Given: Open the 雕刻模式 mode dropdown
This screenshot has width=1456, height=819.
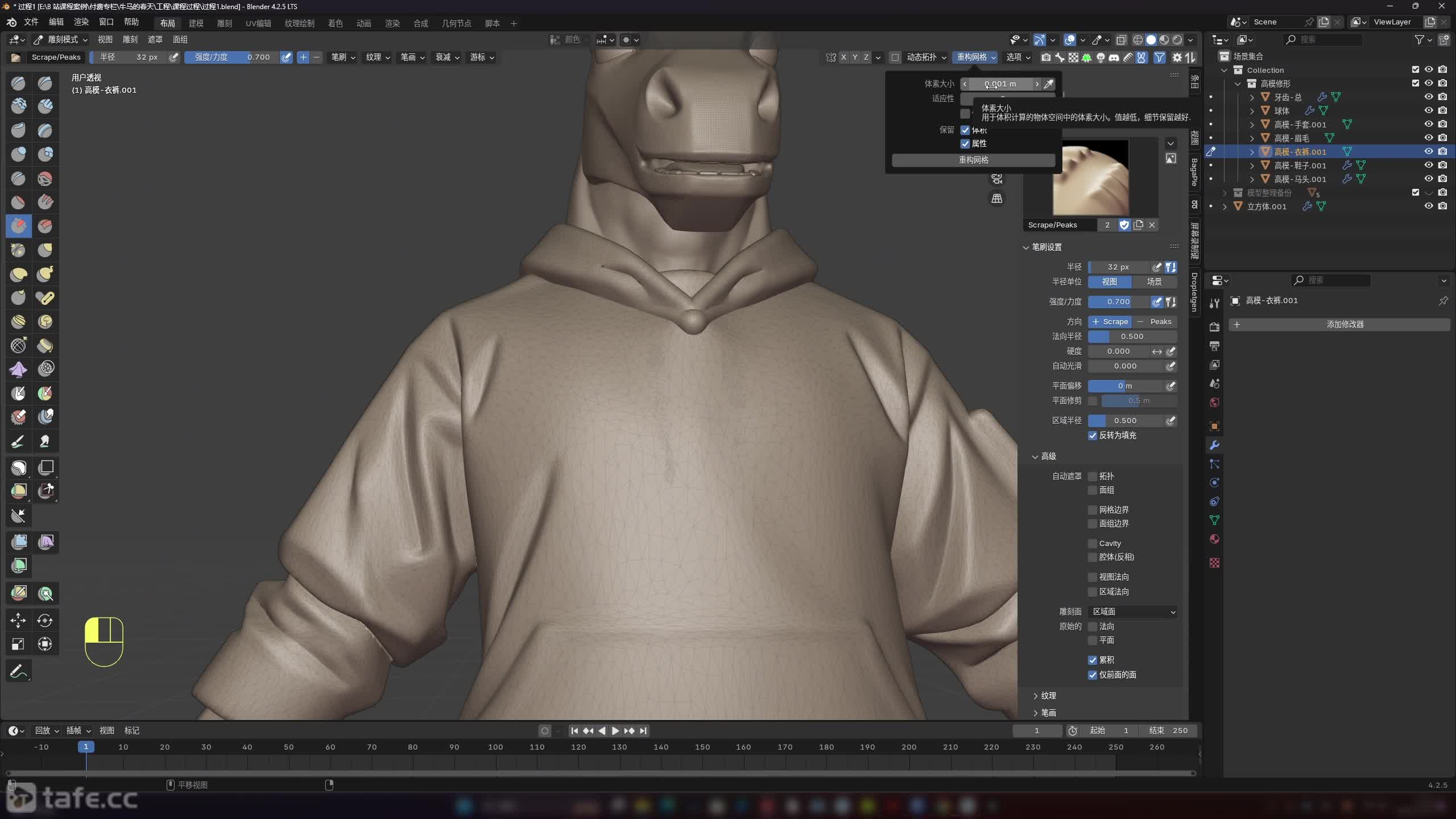Looking at the screenshot, I should tap(60, 39).
